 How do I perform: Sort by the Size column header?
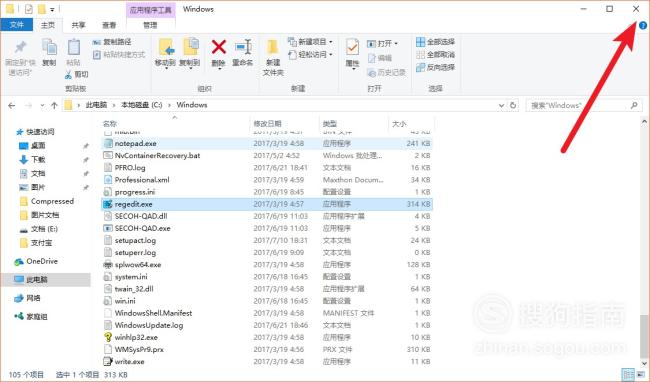(399, 123)
